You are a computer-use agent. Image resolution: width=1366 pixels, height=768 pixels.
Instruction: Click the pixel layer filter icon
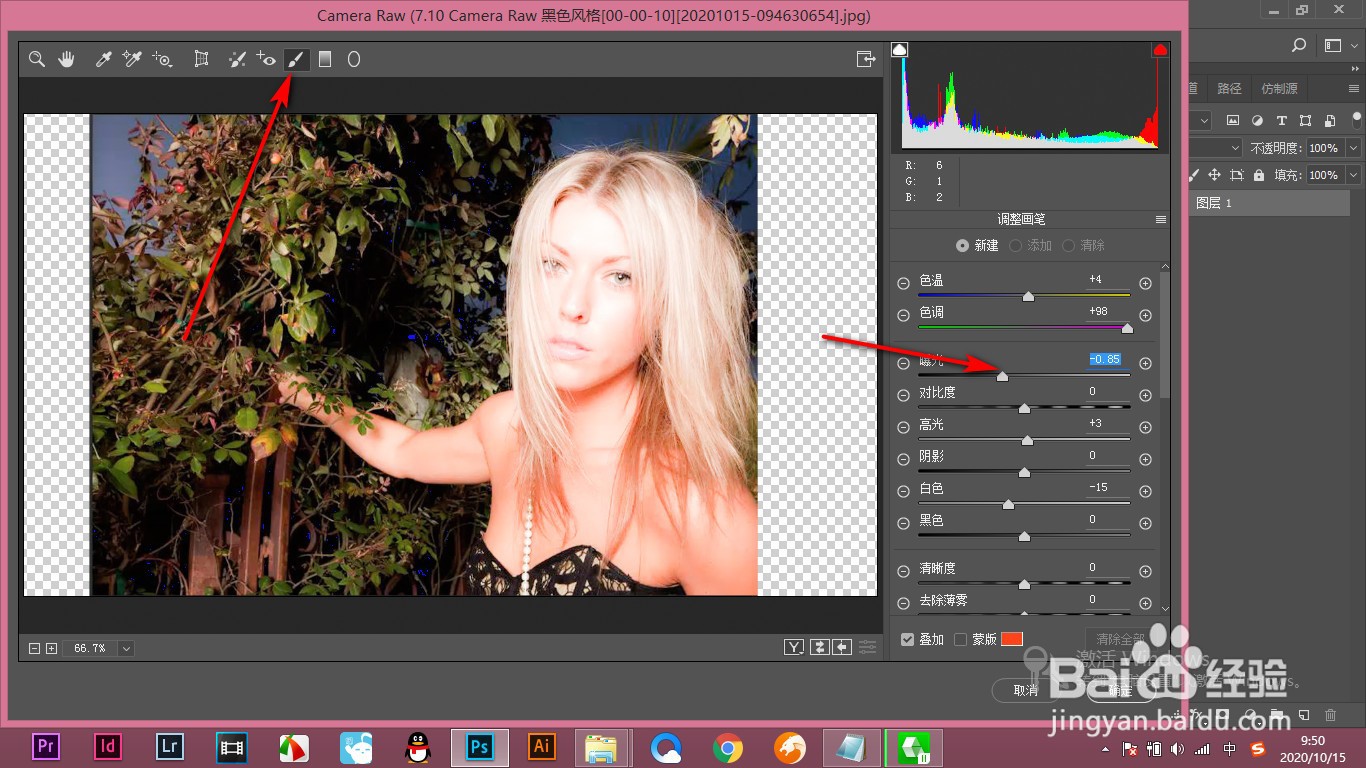[x=1233, y=121]
